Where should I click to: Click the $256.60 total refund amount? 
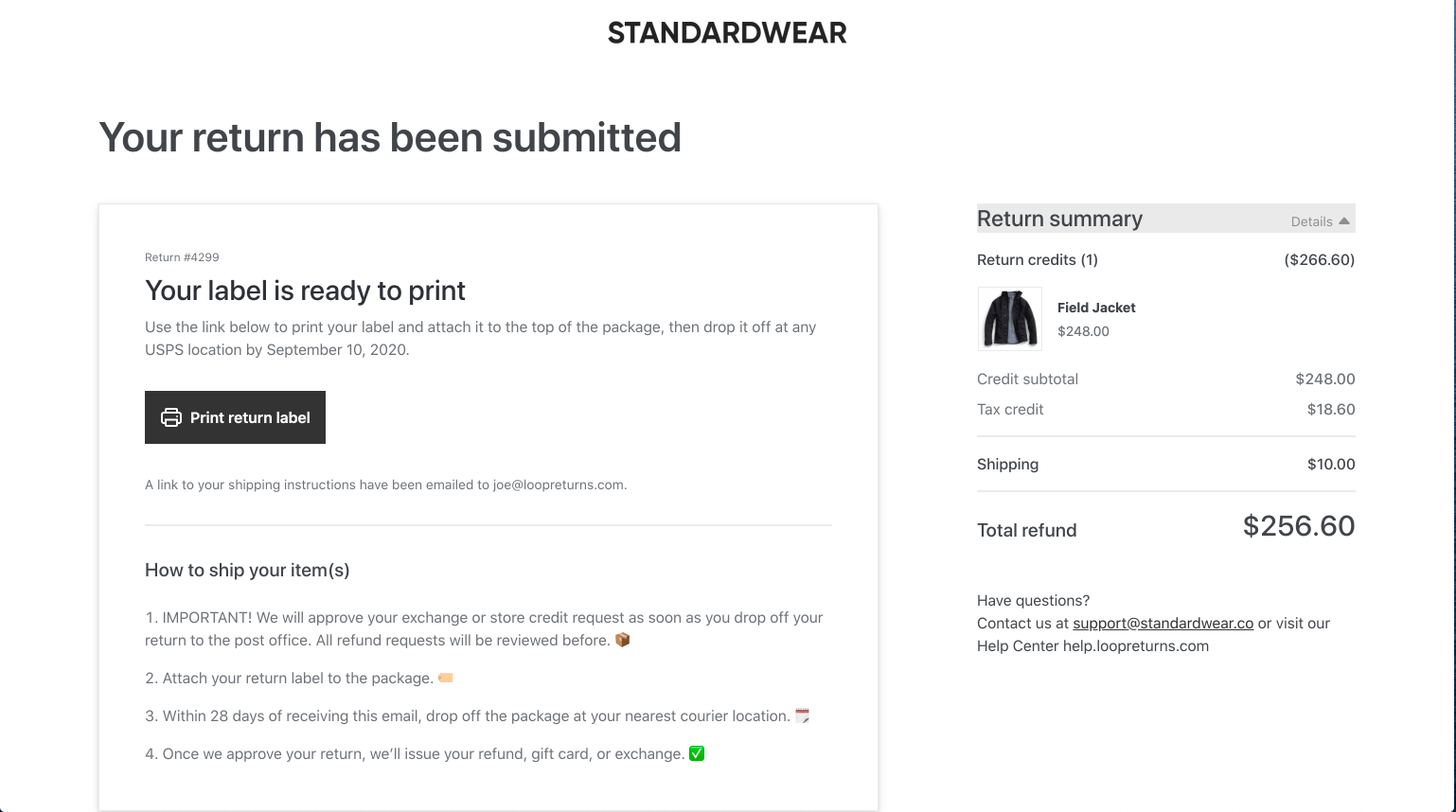tap(1298, 526)
